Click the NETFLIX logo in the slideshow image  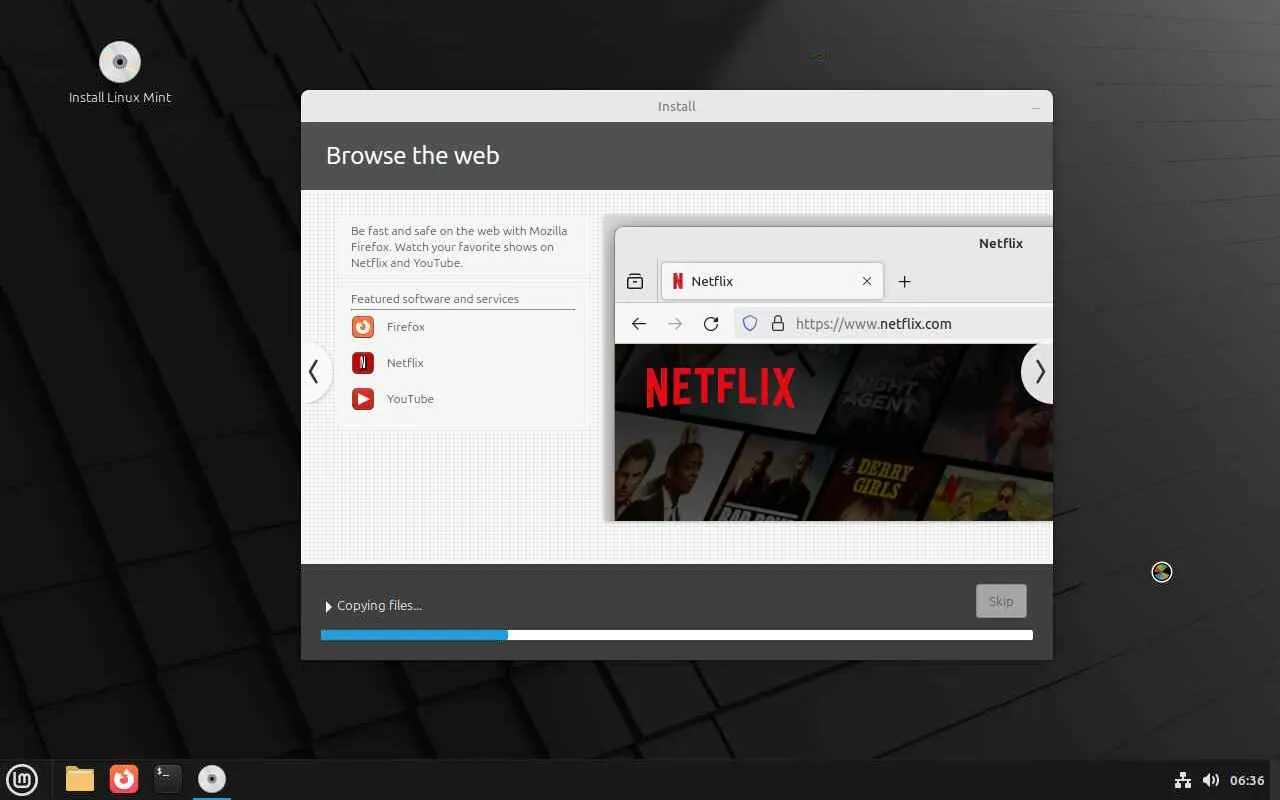(720, 387)
